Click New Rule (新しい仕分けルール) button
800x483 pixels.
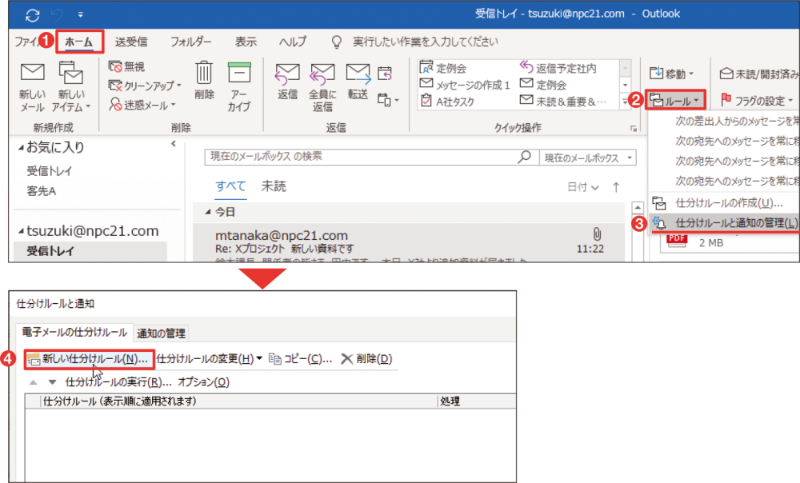point(88,358)
